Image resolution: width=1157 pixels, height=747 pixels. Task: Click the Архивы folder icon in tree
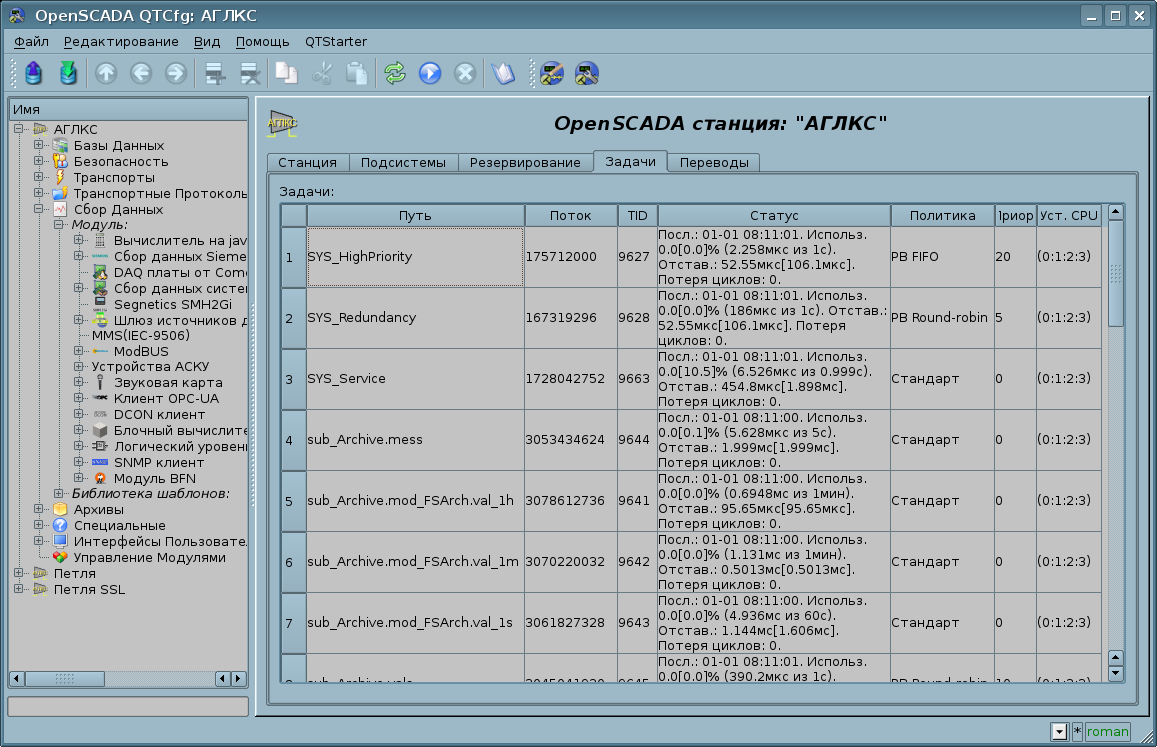point(60,509)
